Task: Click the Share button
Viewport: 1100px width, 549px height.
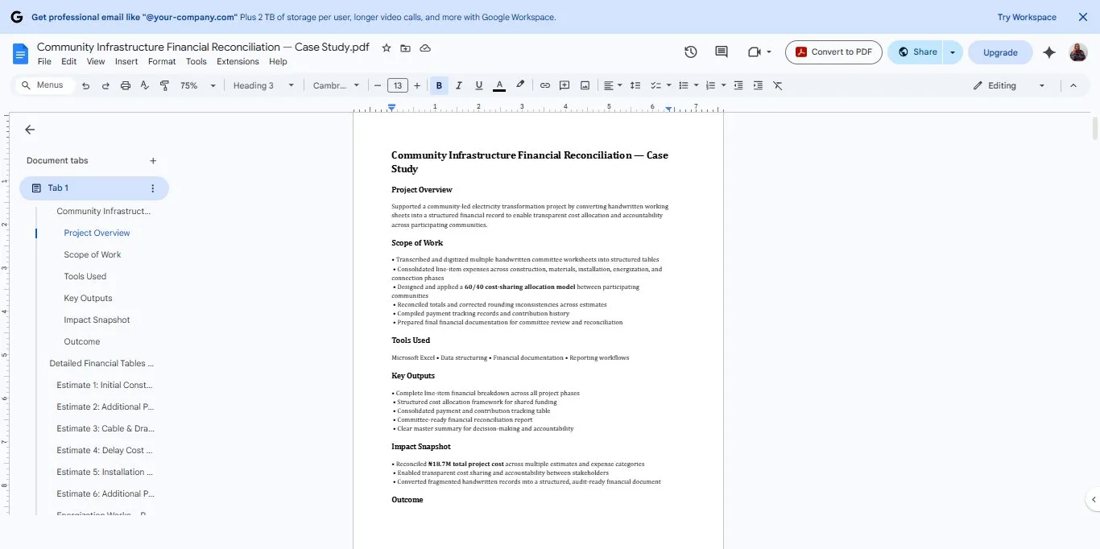Action: (x=917, y=52)
